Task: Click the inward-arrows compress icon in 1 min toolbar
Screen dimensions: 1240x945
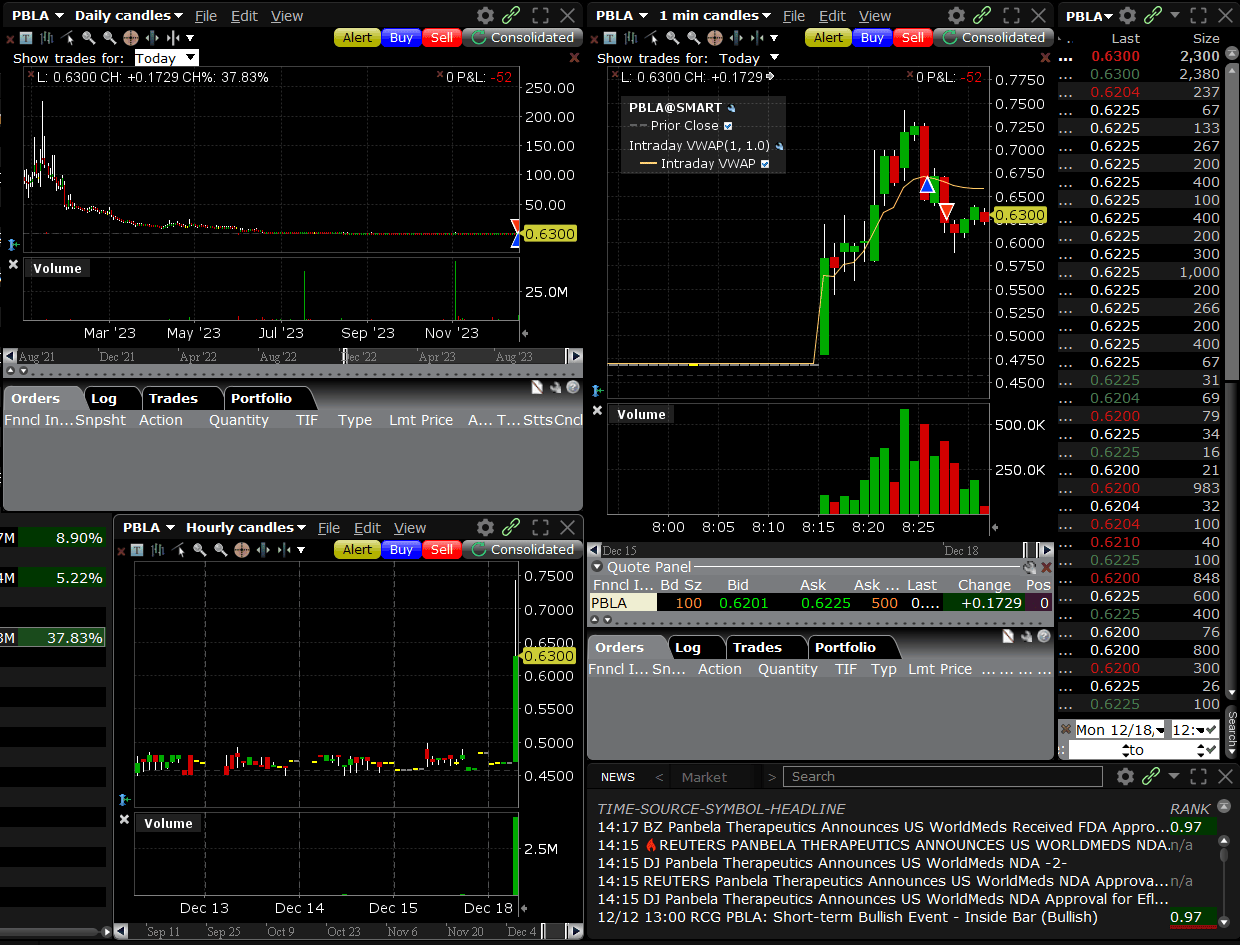Action: (757, 38)
